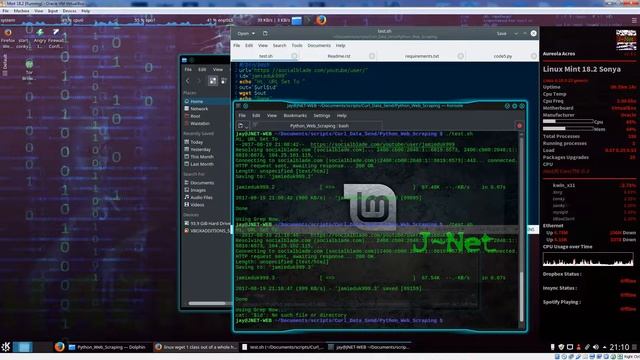
Task: Click Dolphin sidebar horizontal scrollbar
Action: coord(208,303)
